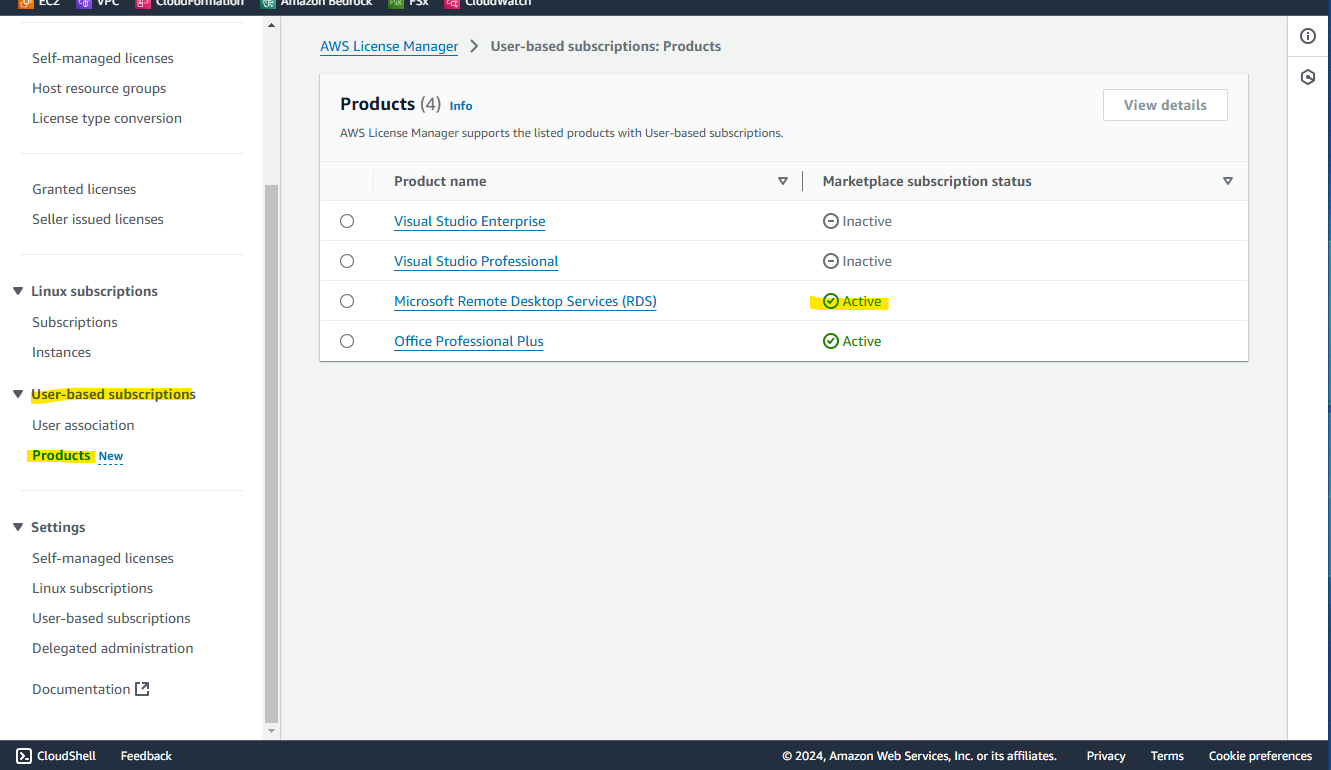Open the Visual Studio Professional product link
The width and height of the screenshot is (1331, 770).
(476, 261)
